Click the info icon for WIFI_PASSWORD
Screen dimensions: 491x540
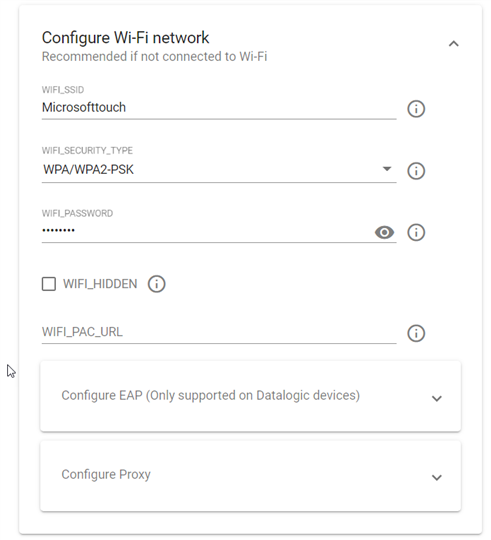pos(416,232)
